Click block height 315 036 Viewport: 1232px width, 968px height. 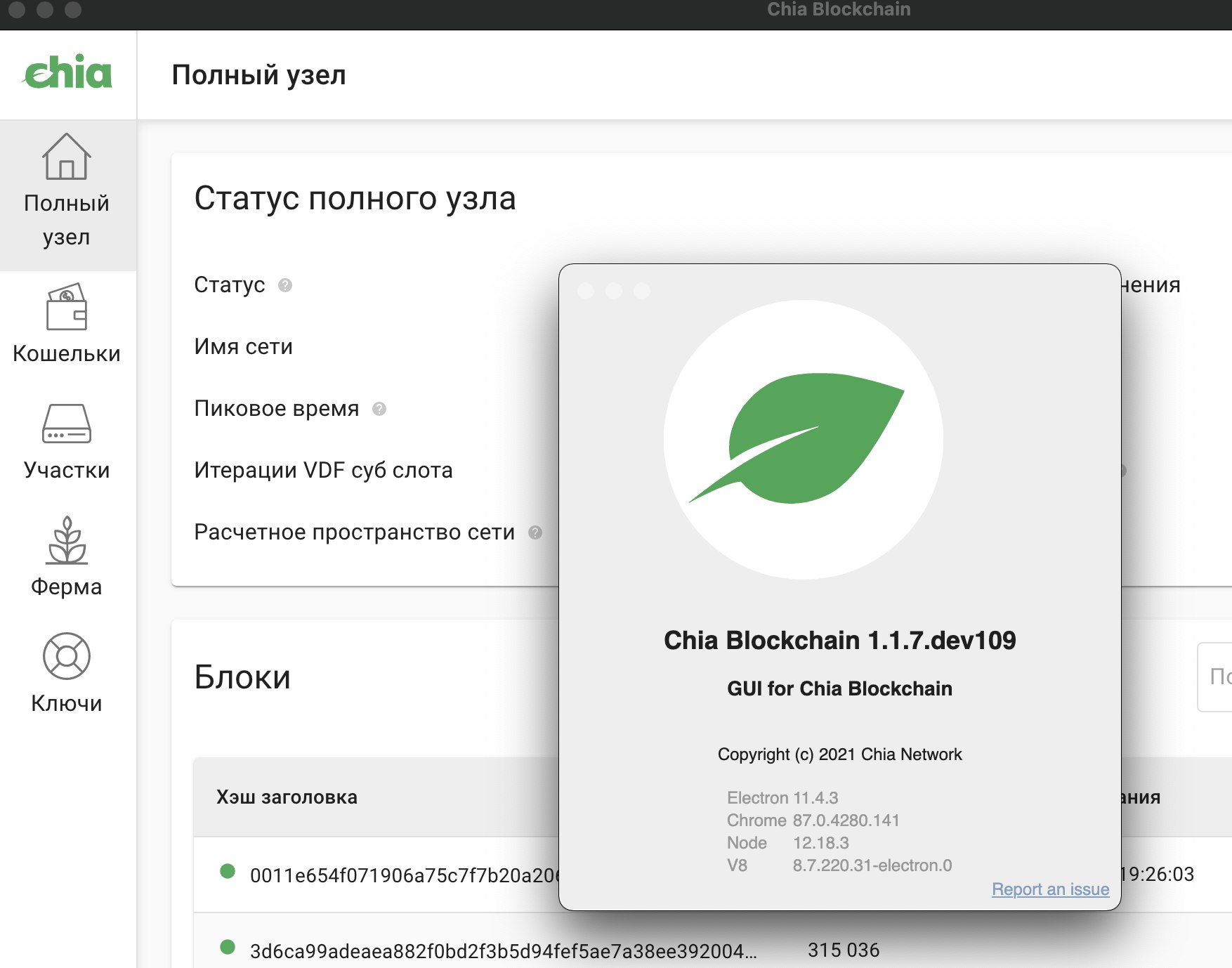coord(844,950)
